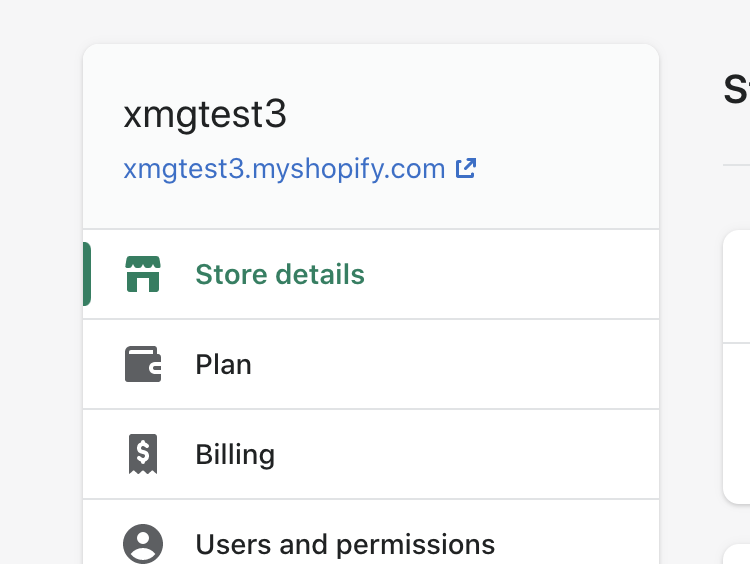Click the user avatar icon for permissions
750x564 pixels.
[x=143, y=544]
